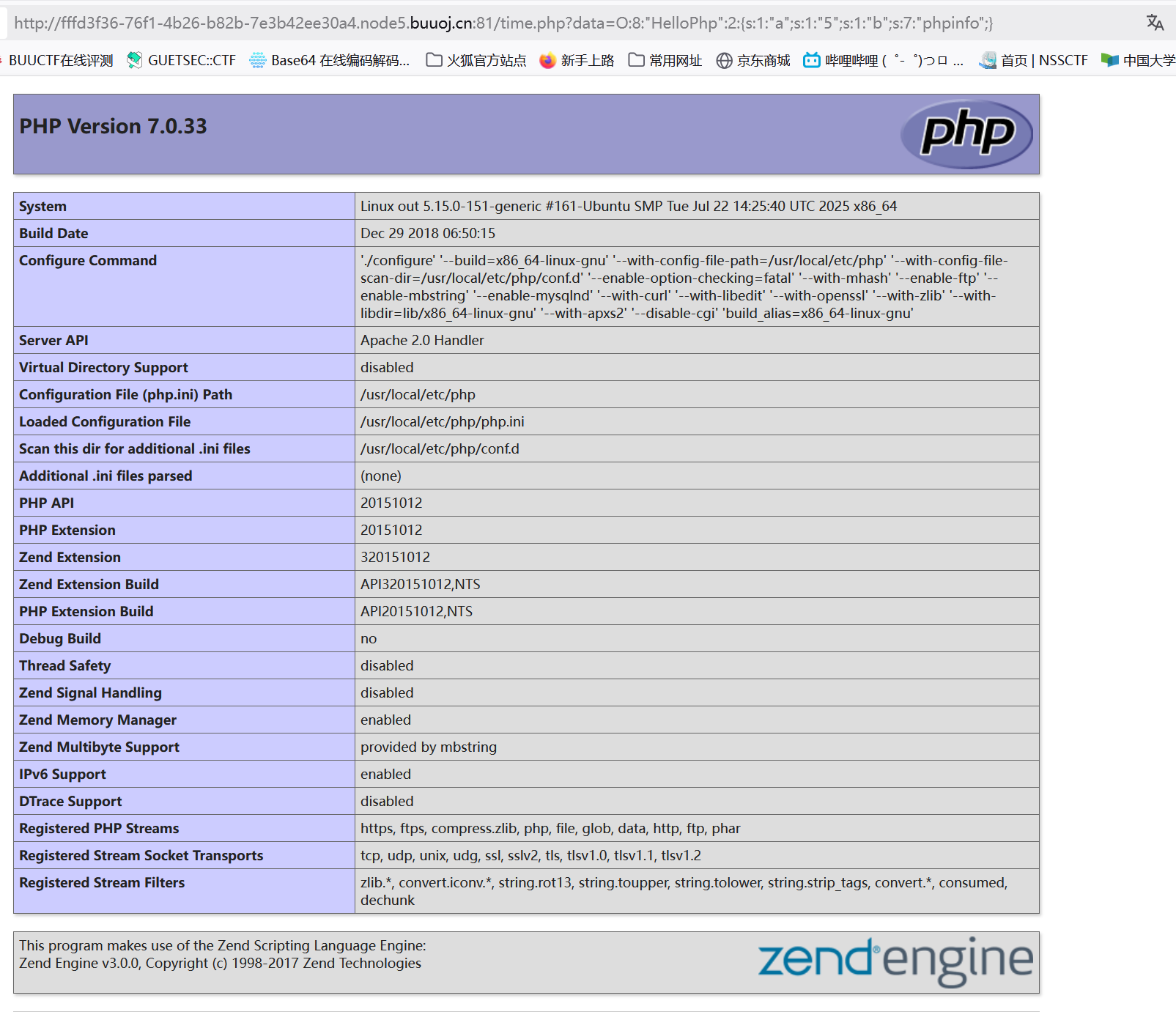
Task: Click the './configure' command value text
Action: pos(684,287)
